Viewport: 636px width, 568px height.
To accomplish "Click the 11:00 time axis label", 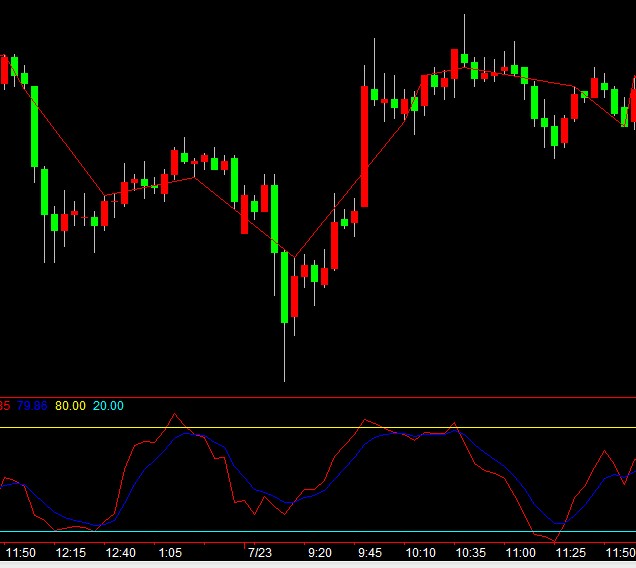I will [520, 553].
